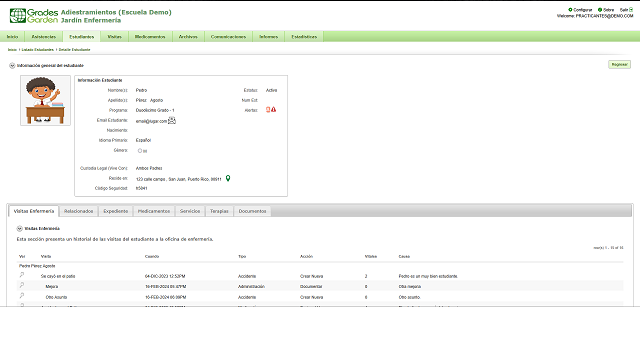Switch to the Expediente tab
Image resolution: width=640 pixels, height=360 pixels.
[116, 211]
